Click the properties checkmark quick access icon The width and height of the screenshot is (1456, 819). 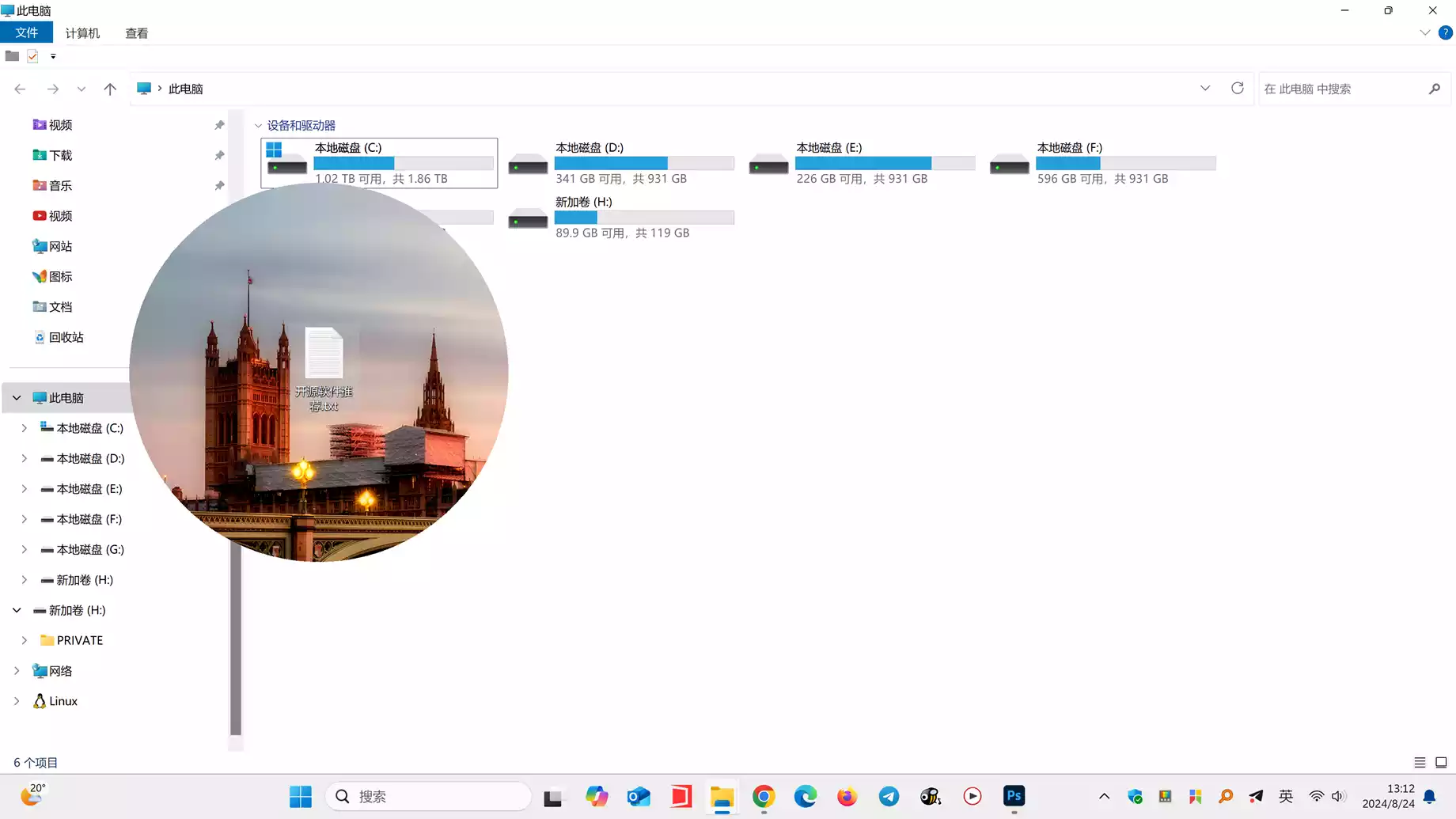click(x=32, y=56)
